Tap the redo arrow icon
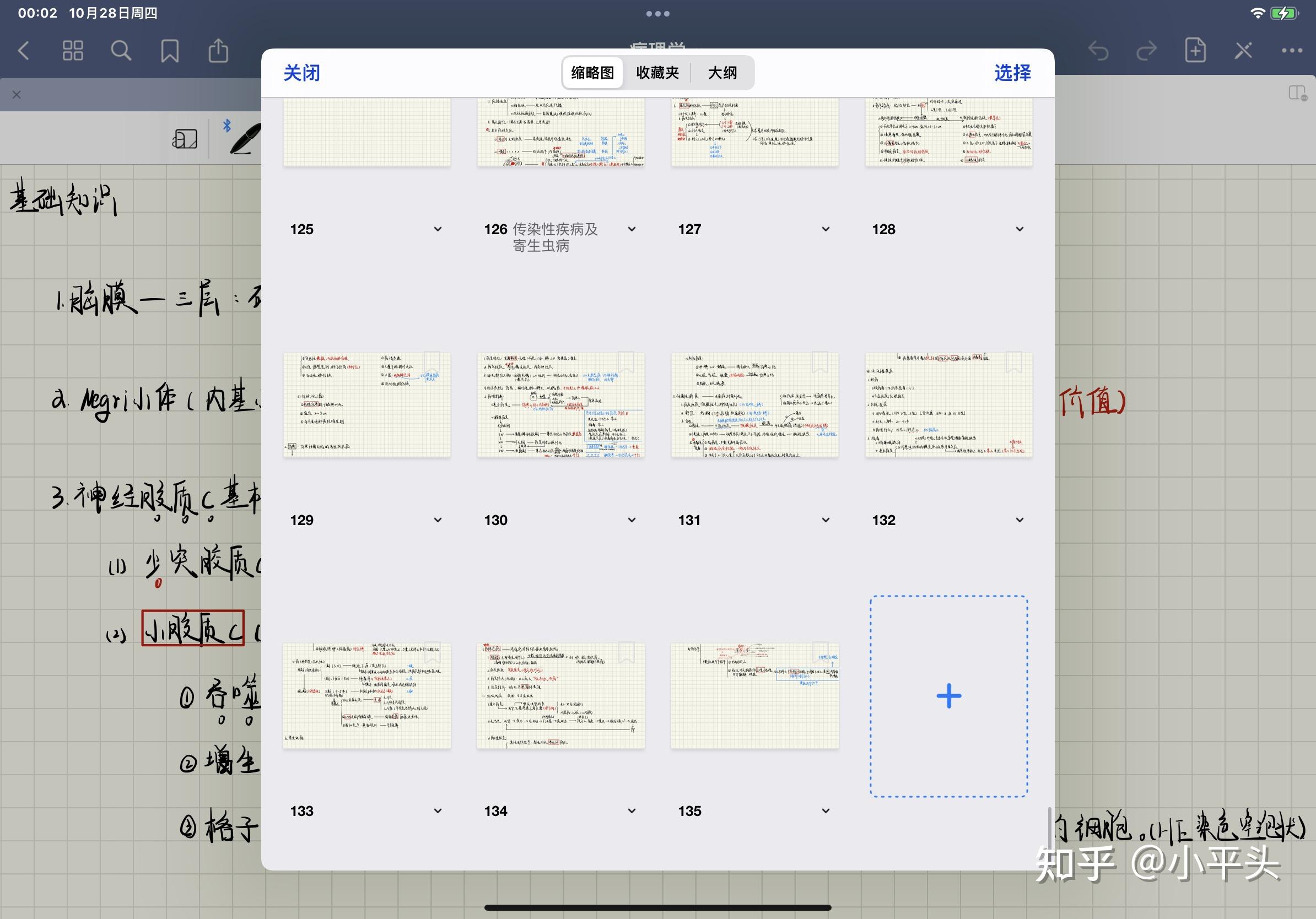 pyautogui.click(x=1146, y=51)
